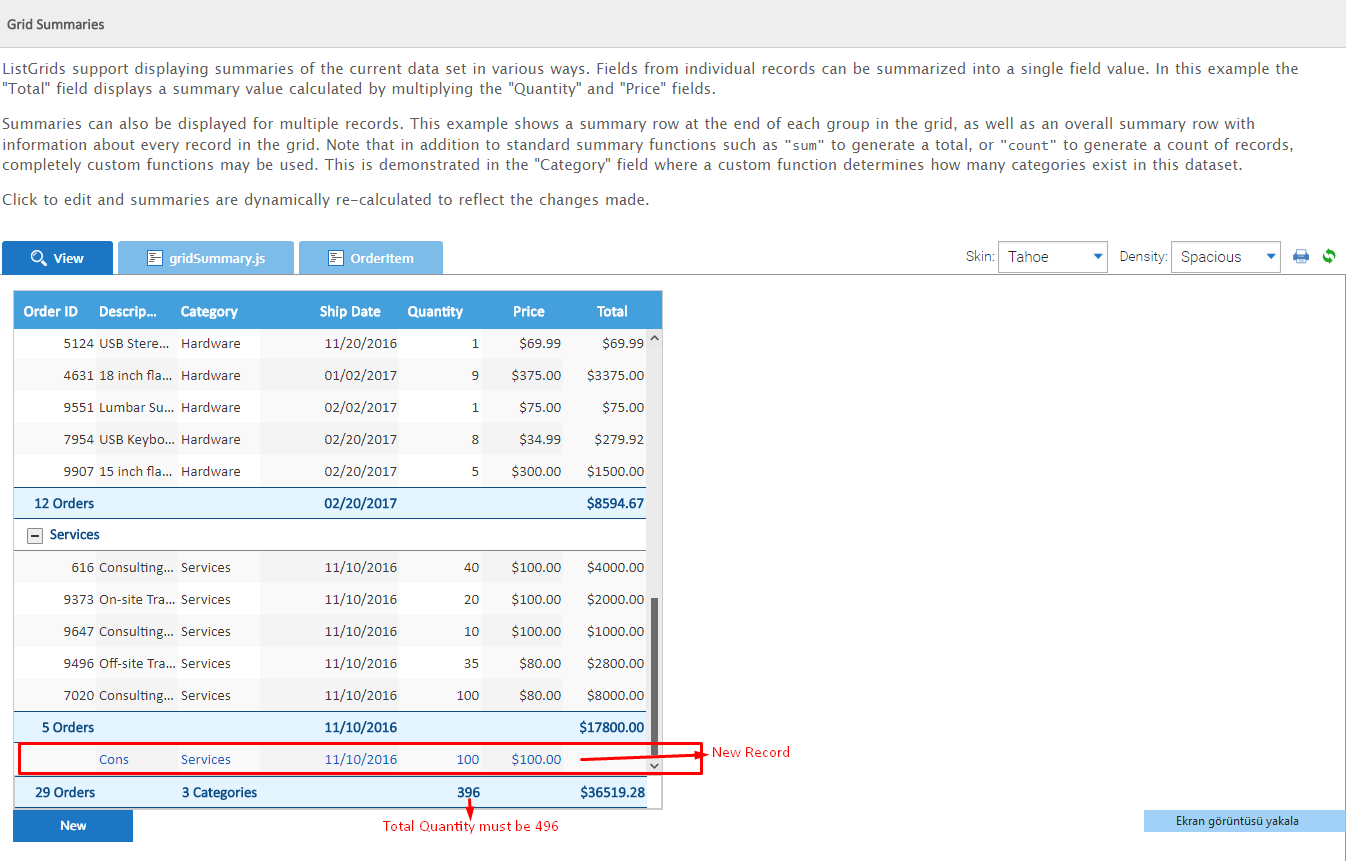Open the Density dropdown

pyautogui.click(x=1225, y=257)
